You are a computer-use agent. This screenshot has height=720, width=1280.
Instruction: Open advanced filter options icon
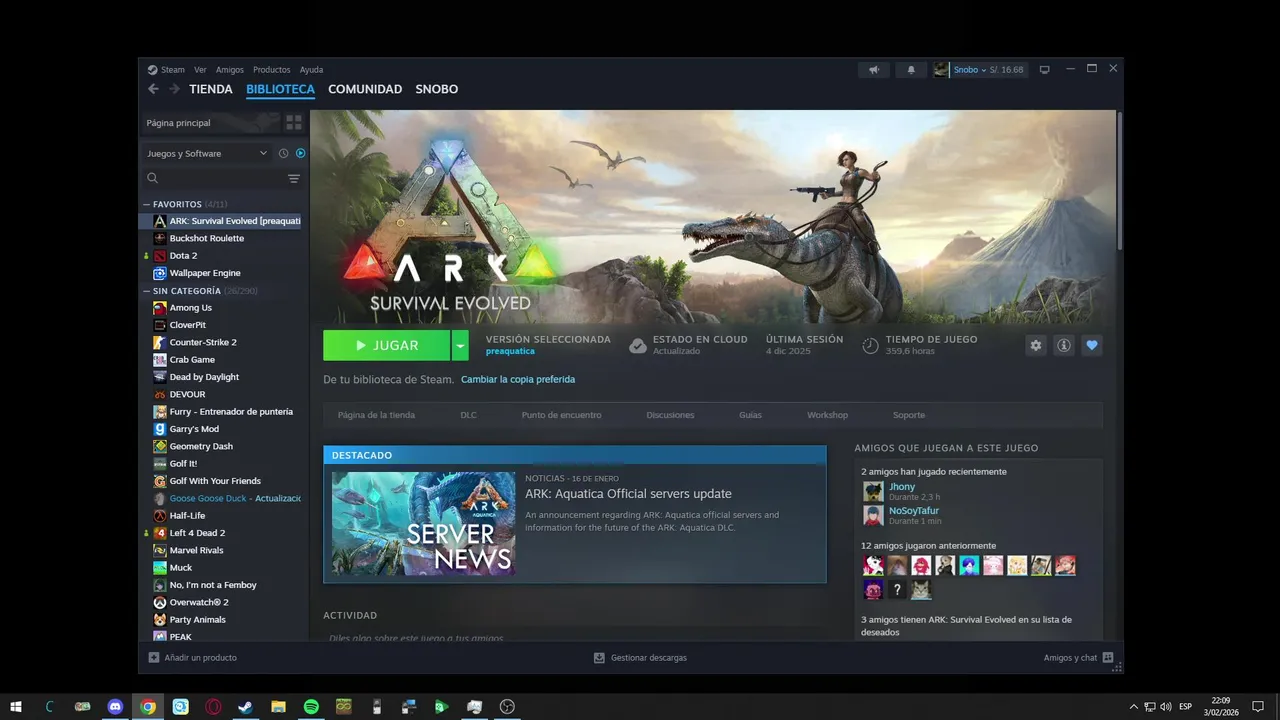pyautogui.click(x=294, y=178)
